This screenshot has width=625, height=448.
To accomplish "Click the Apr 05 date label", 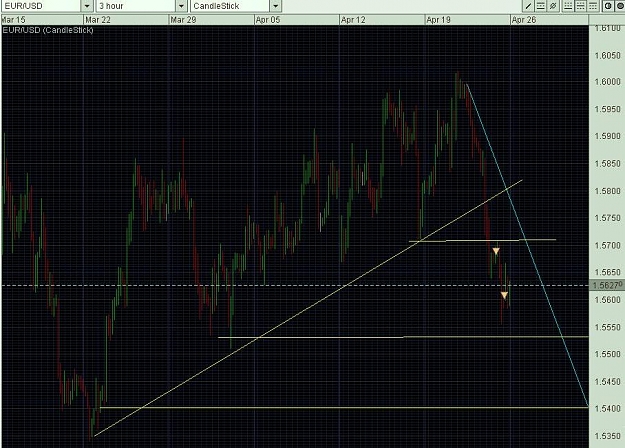I will click(x=268, y=20).
